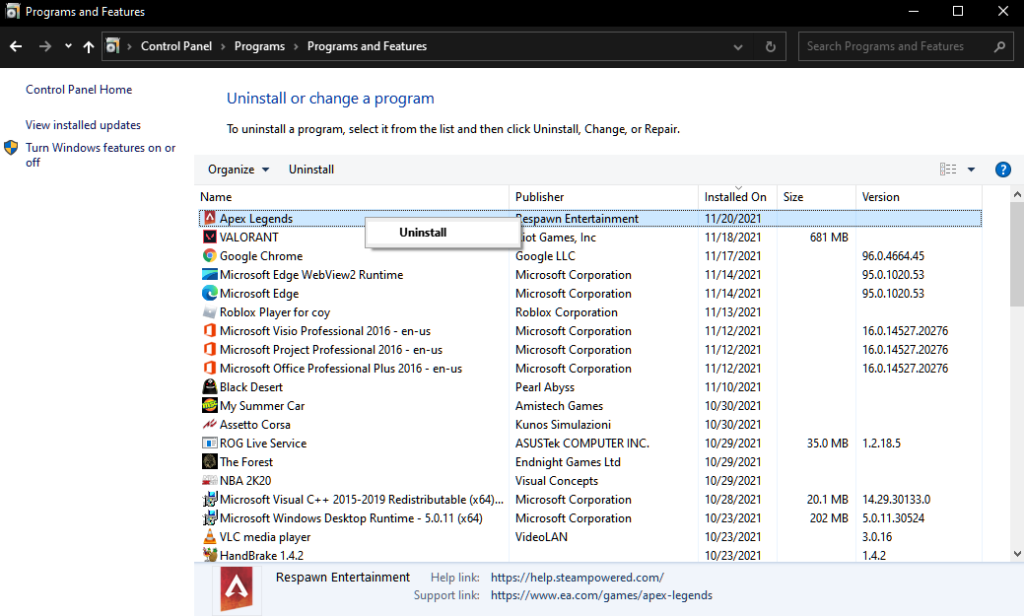Open the help.steampowered.com help link
Image resolution: width=1024 pixels, height=616 pixels.
click(x=577, y=577)
